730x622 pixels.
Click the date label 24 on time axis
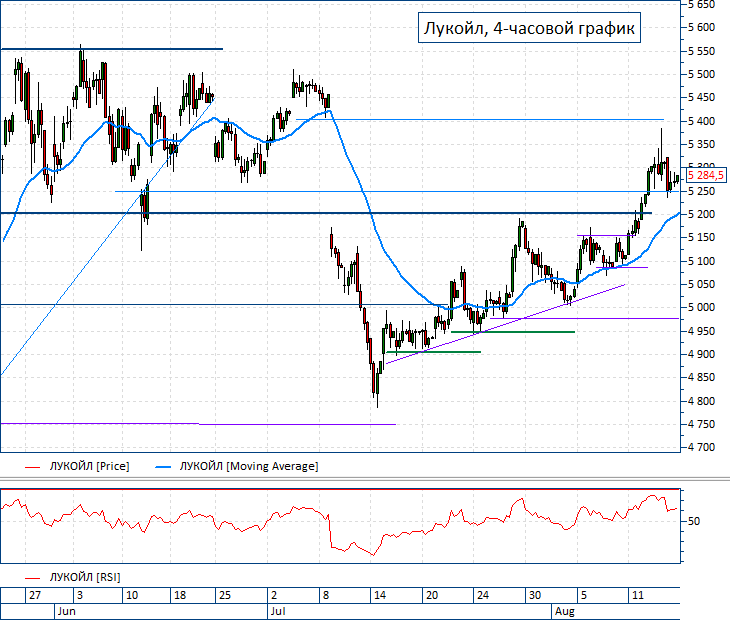(483, 595)
